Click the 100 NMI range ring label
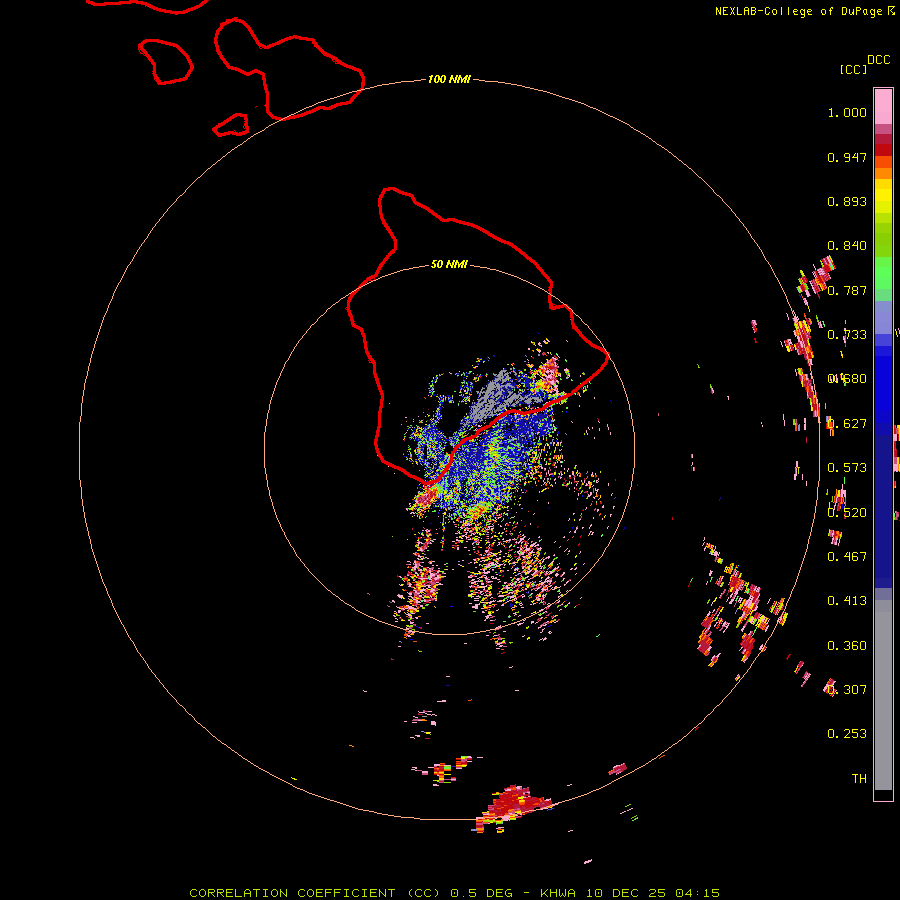Screen dimensions: 900x900 449,79
